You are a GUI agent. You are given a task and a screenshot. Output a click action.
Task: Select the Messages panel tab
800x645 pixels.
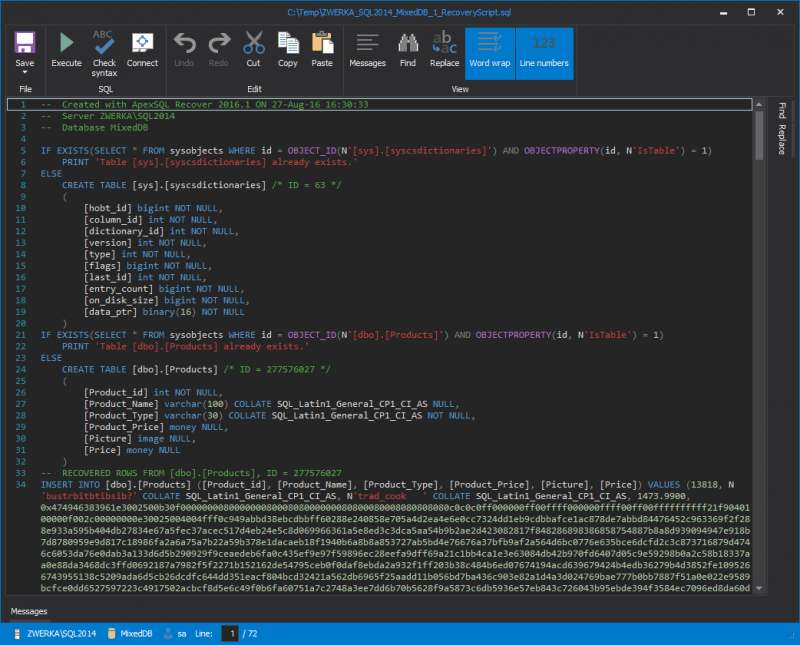pyautogui.click(x=28, y=610)
